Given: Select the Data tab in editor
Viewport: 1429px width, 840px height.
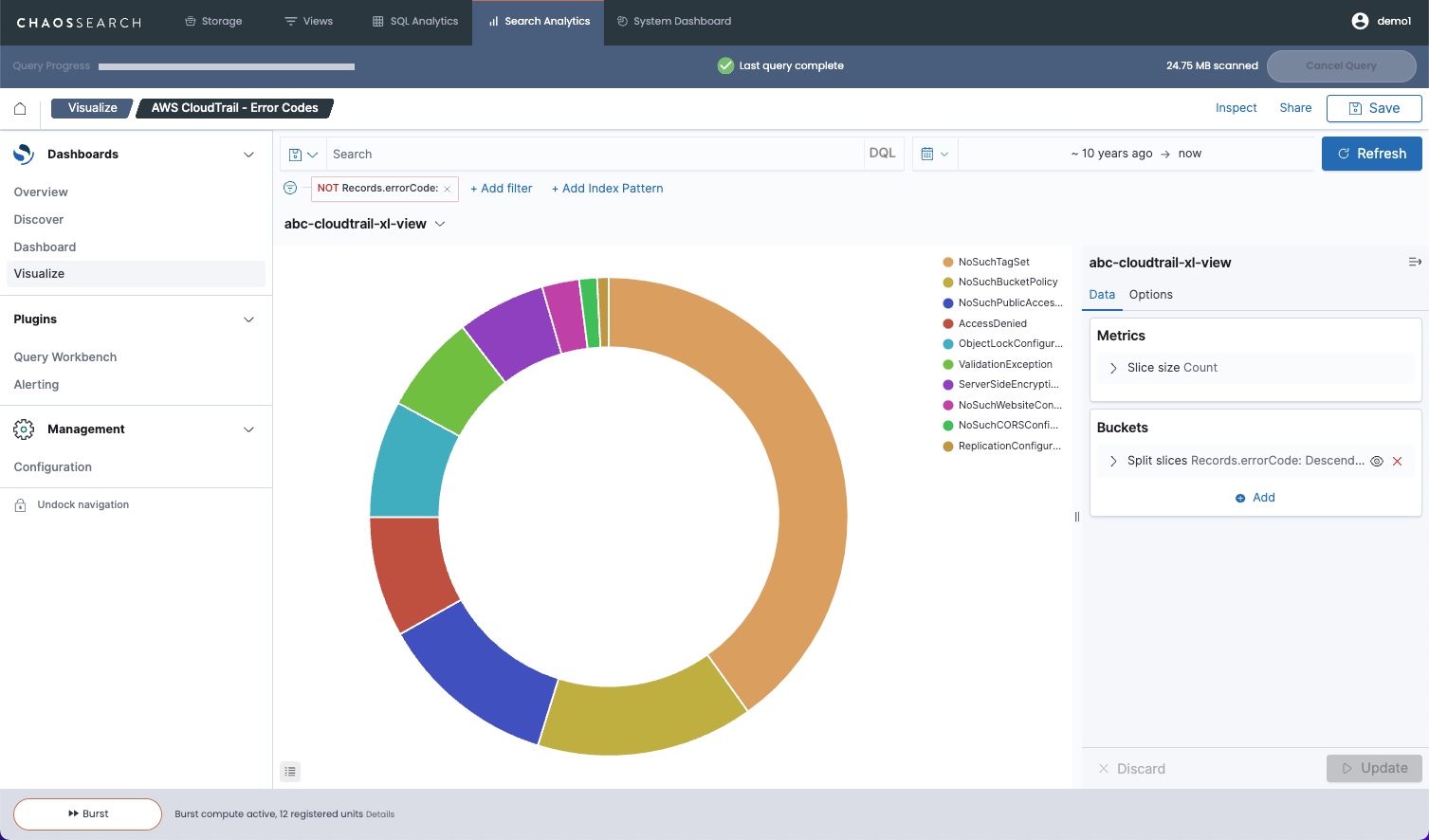Looking at the screenshot, I should [x=1102, y=295].
